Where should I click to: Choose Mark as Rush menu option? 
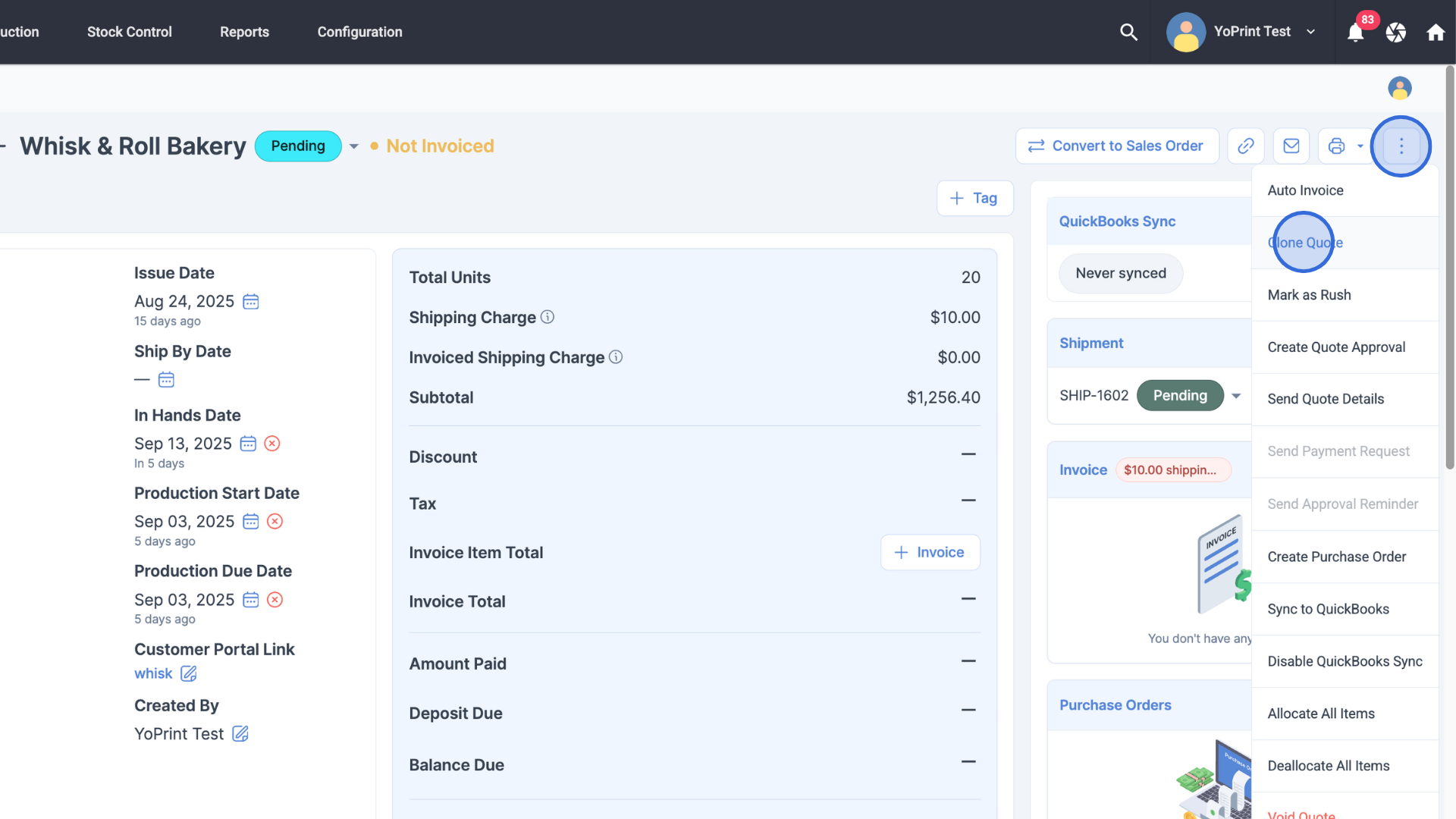[1309, 295]
